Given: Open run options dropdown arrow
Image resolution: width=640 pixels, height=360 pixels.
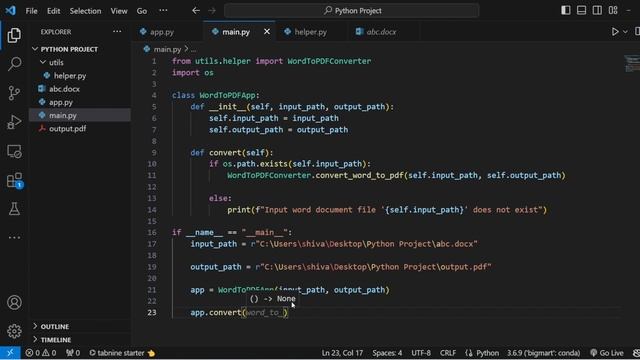Looking at the screenshot, I should click(625, 31).
